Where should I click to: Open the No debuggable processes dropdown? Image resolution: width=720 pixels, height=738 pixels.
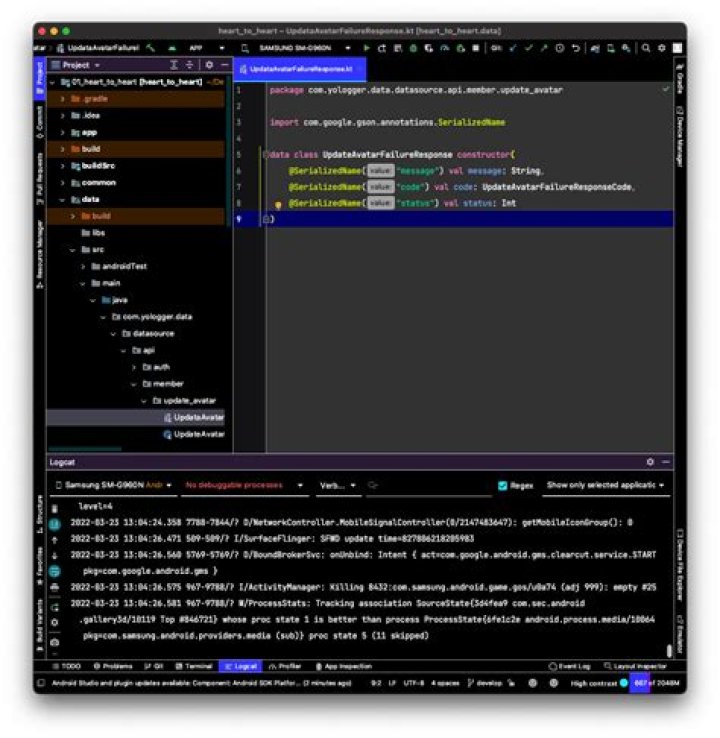244,486
